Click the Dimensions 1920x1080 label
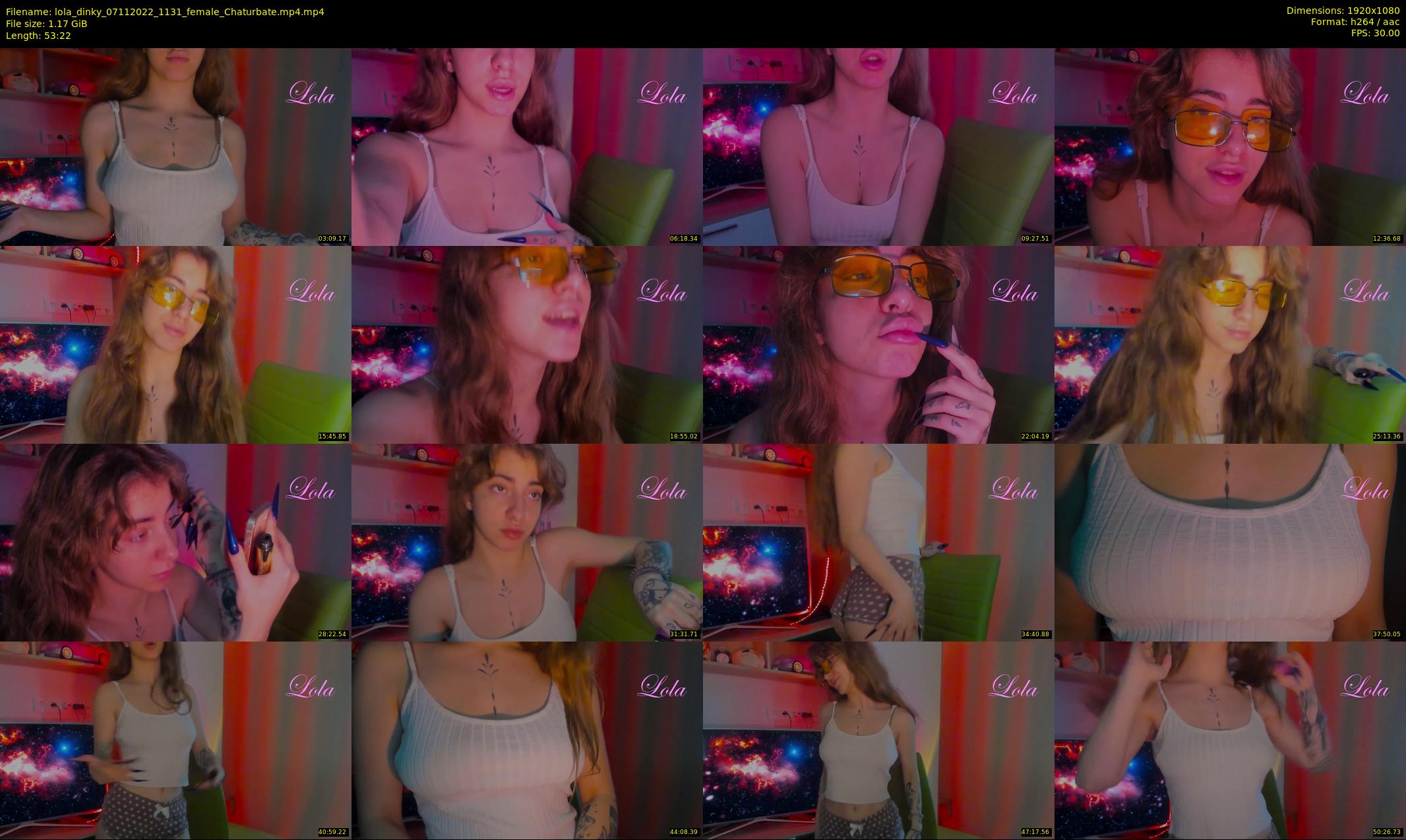 click(x=1343, y=11)
